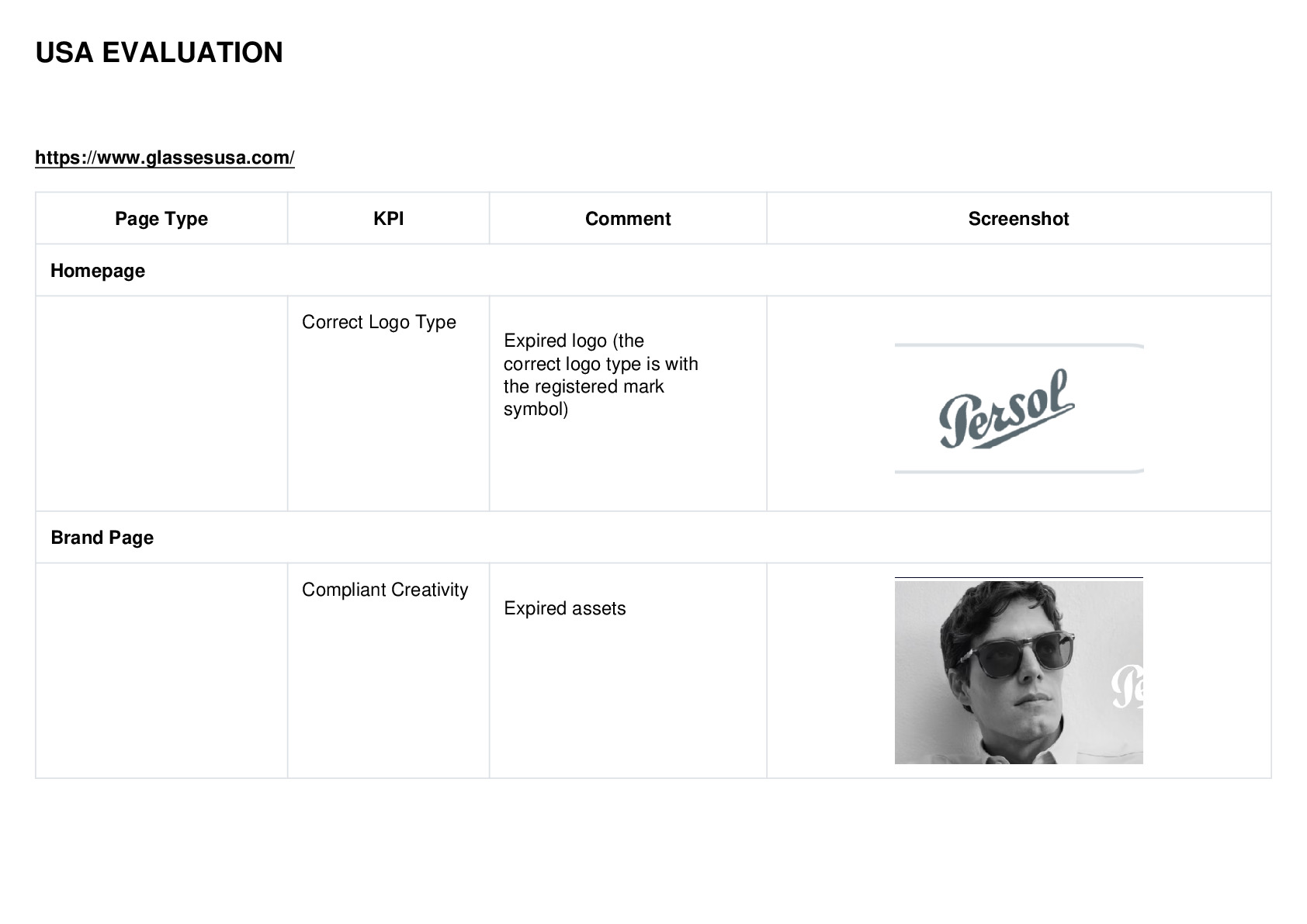Select the Brand Page section row
Screen dimensions: 1307x924
point(653,538)
